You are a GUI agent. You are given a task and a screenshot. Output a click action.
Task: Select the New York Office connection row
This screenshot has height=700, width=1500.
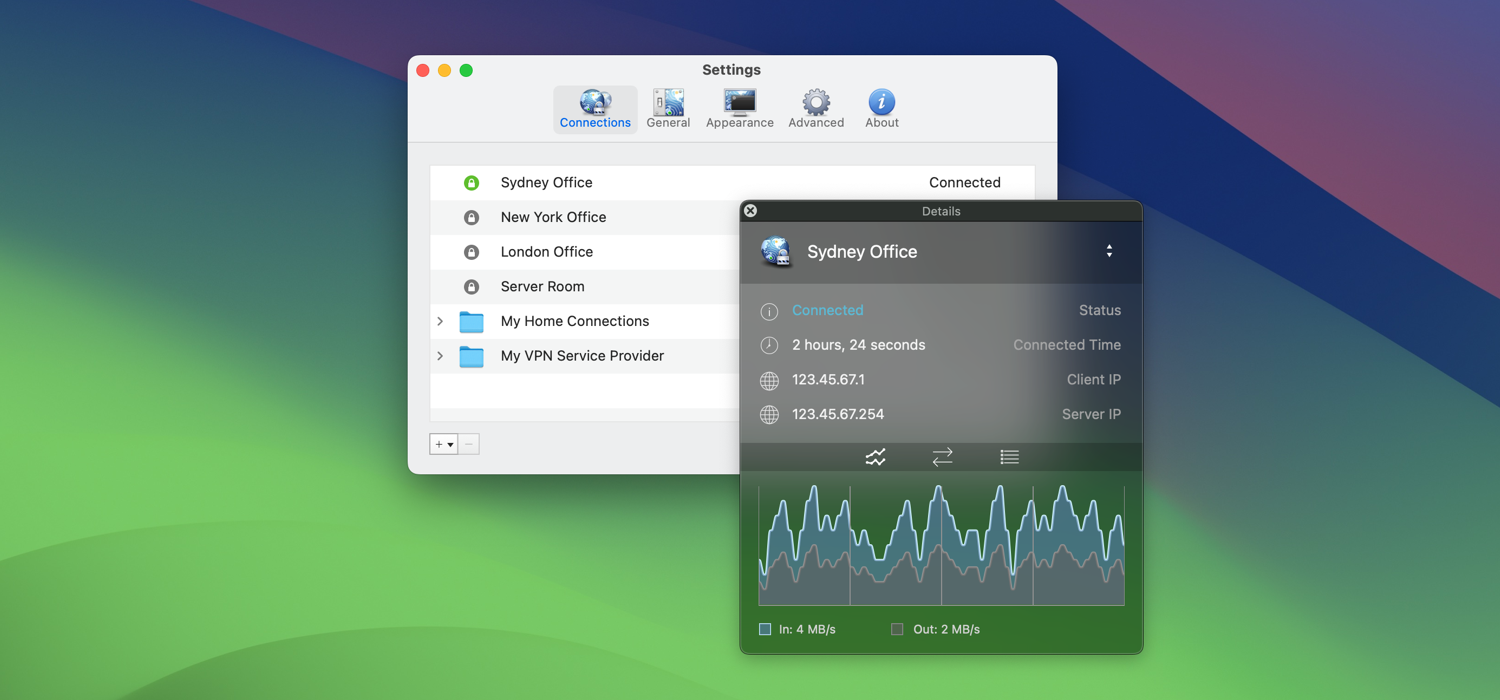pos(585,217)
